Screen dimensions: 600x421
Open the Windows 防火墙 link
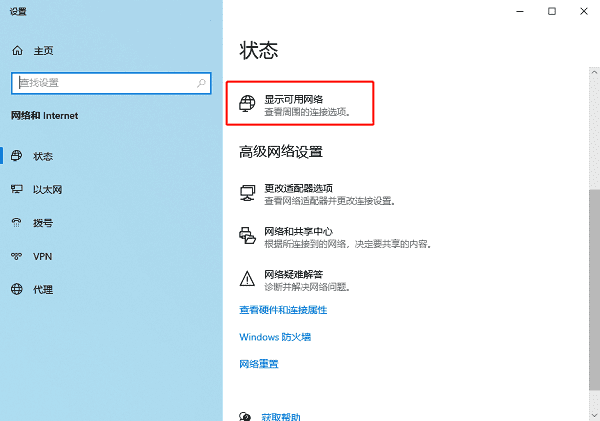click(275, 337)
